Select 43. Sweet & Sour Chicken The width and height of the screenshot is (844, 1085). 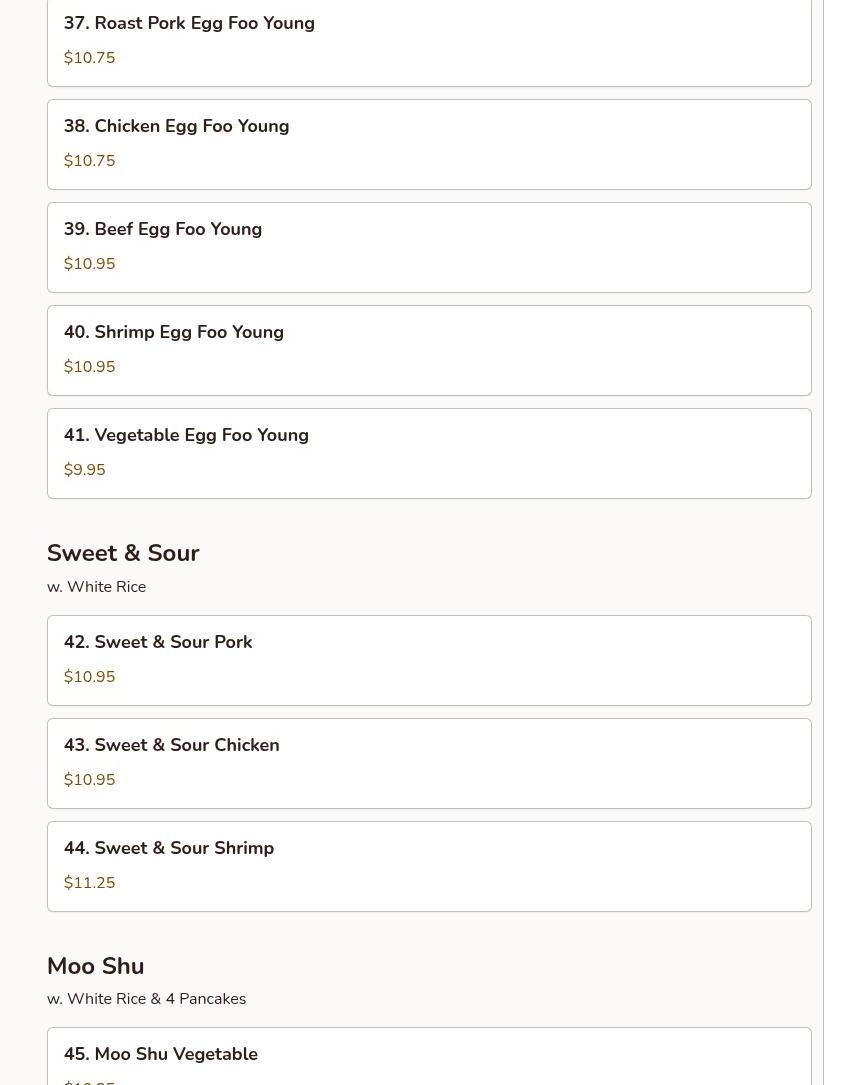pos(171,746)
